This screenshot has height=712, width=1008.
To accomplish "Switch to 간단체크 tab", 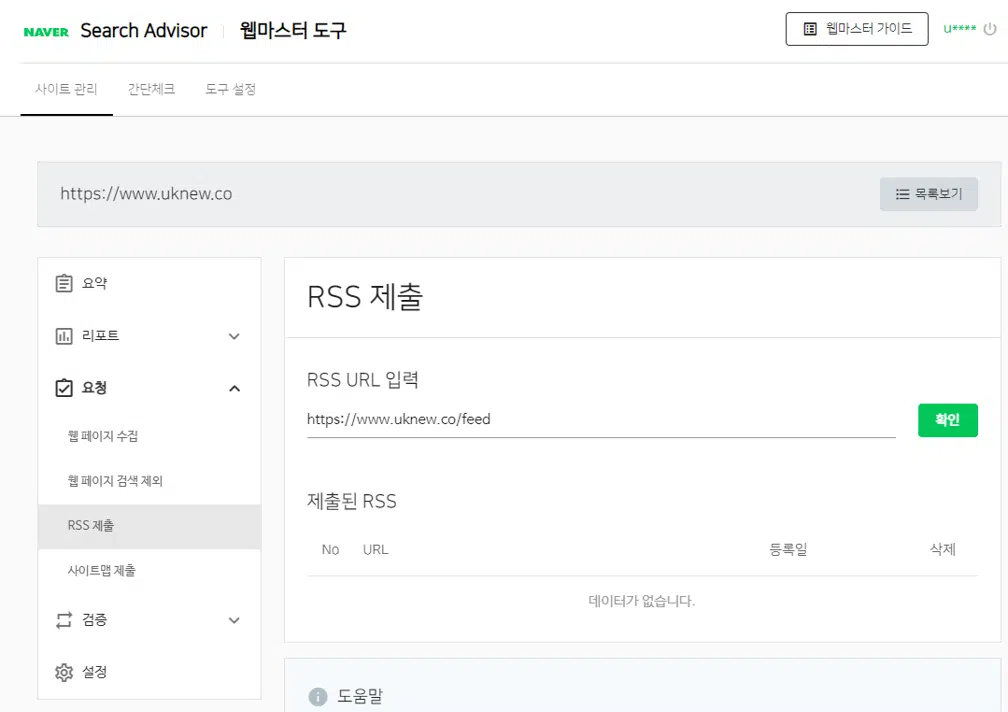I will click(151, 89).
